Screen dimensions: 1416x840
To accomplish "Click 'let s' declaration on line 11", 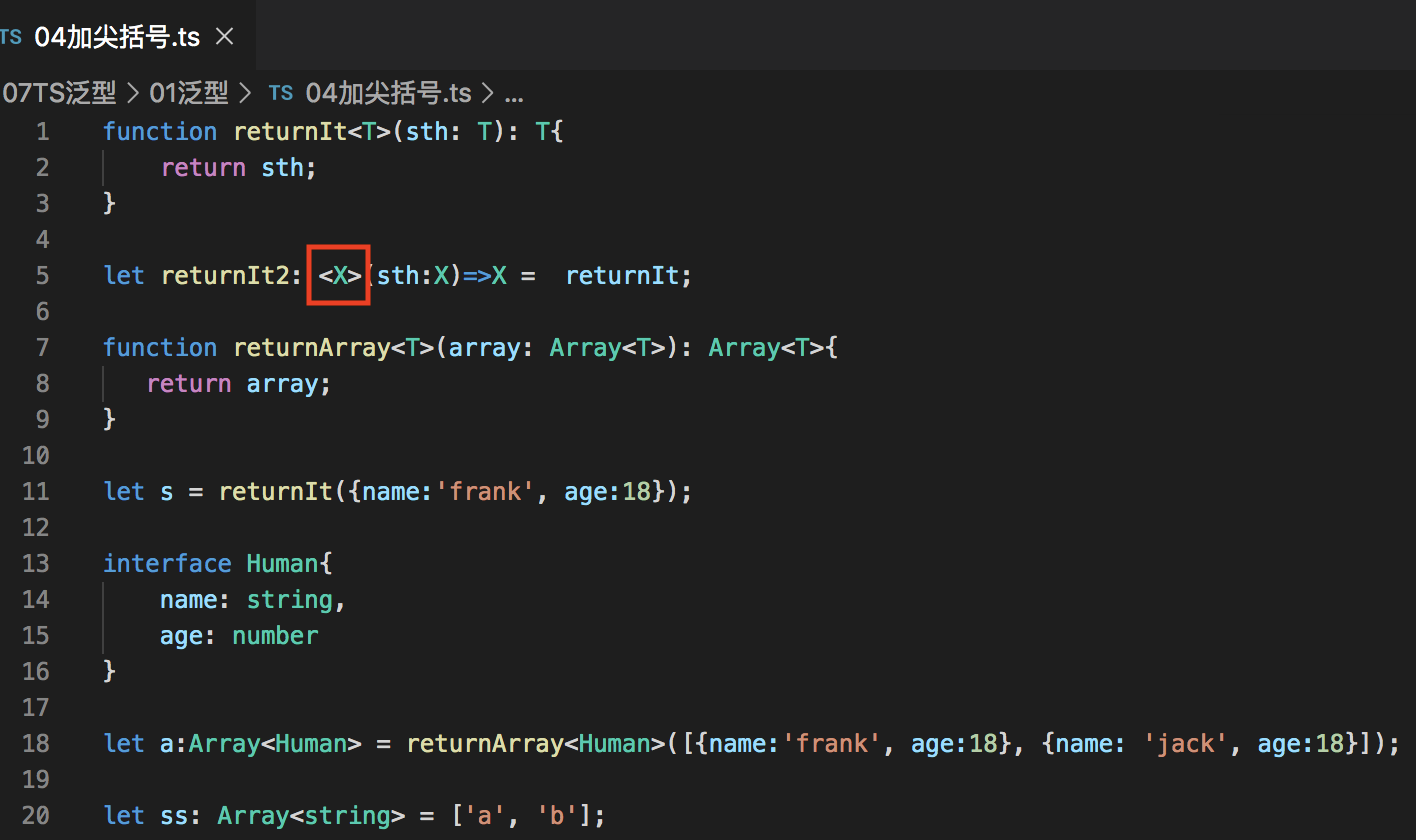I will (x=139, y=491).
